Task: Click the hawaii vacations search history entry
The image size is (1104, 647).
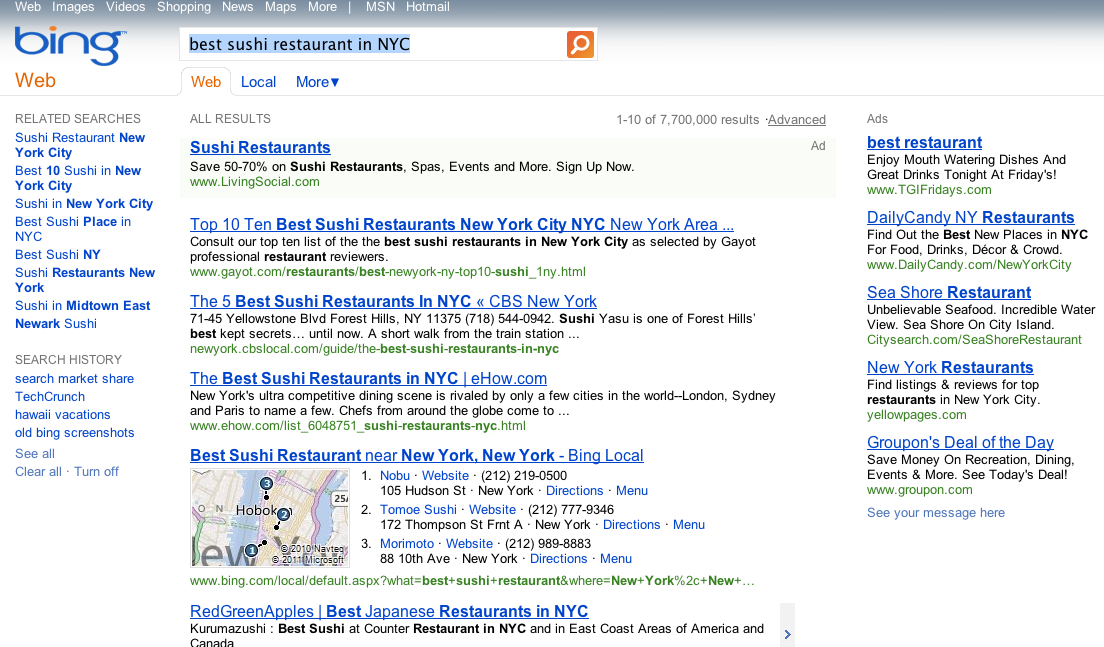Action: [x=62, y=414]
